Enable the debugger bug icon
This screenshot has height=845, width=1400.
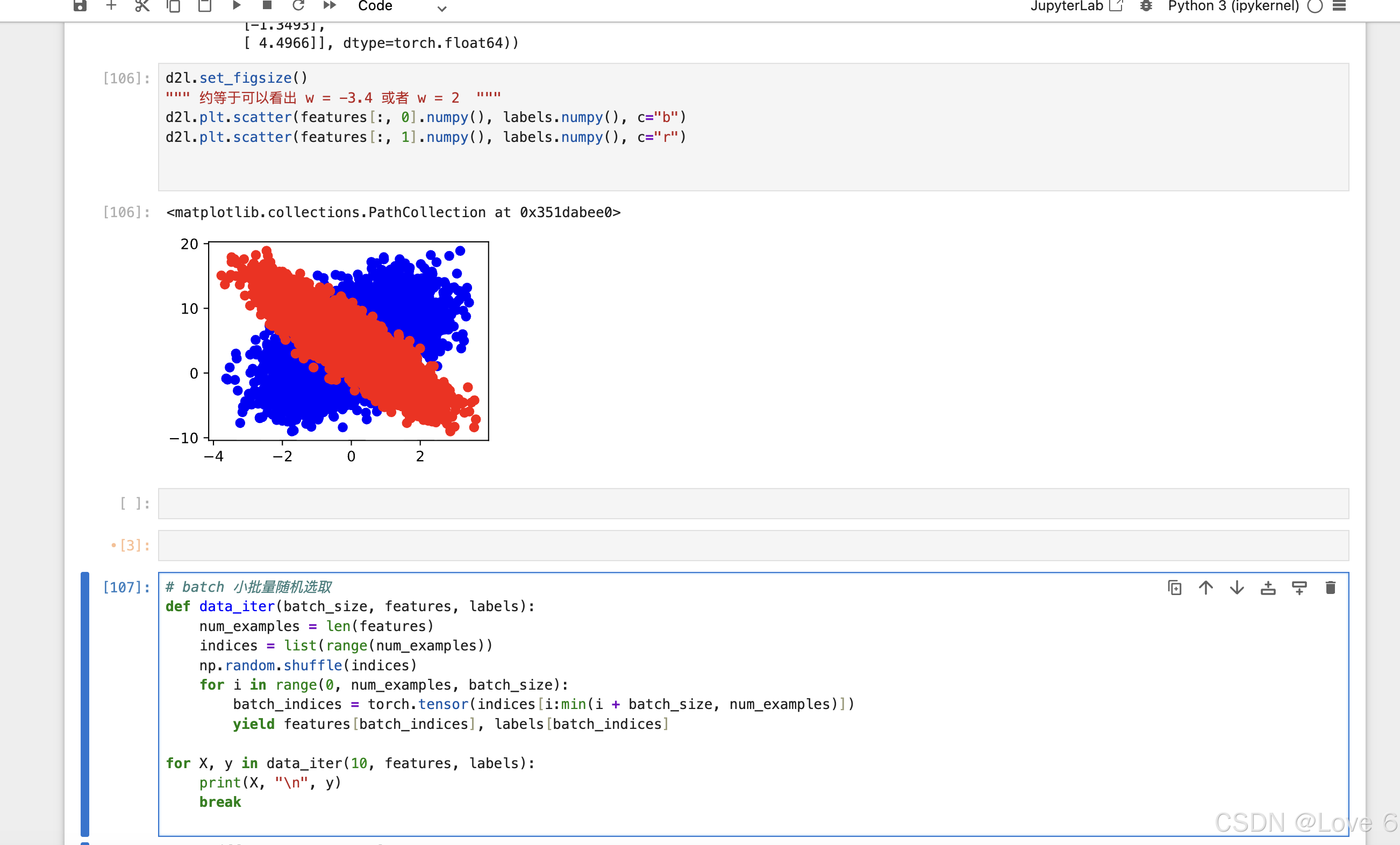[1146, 6]
